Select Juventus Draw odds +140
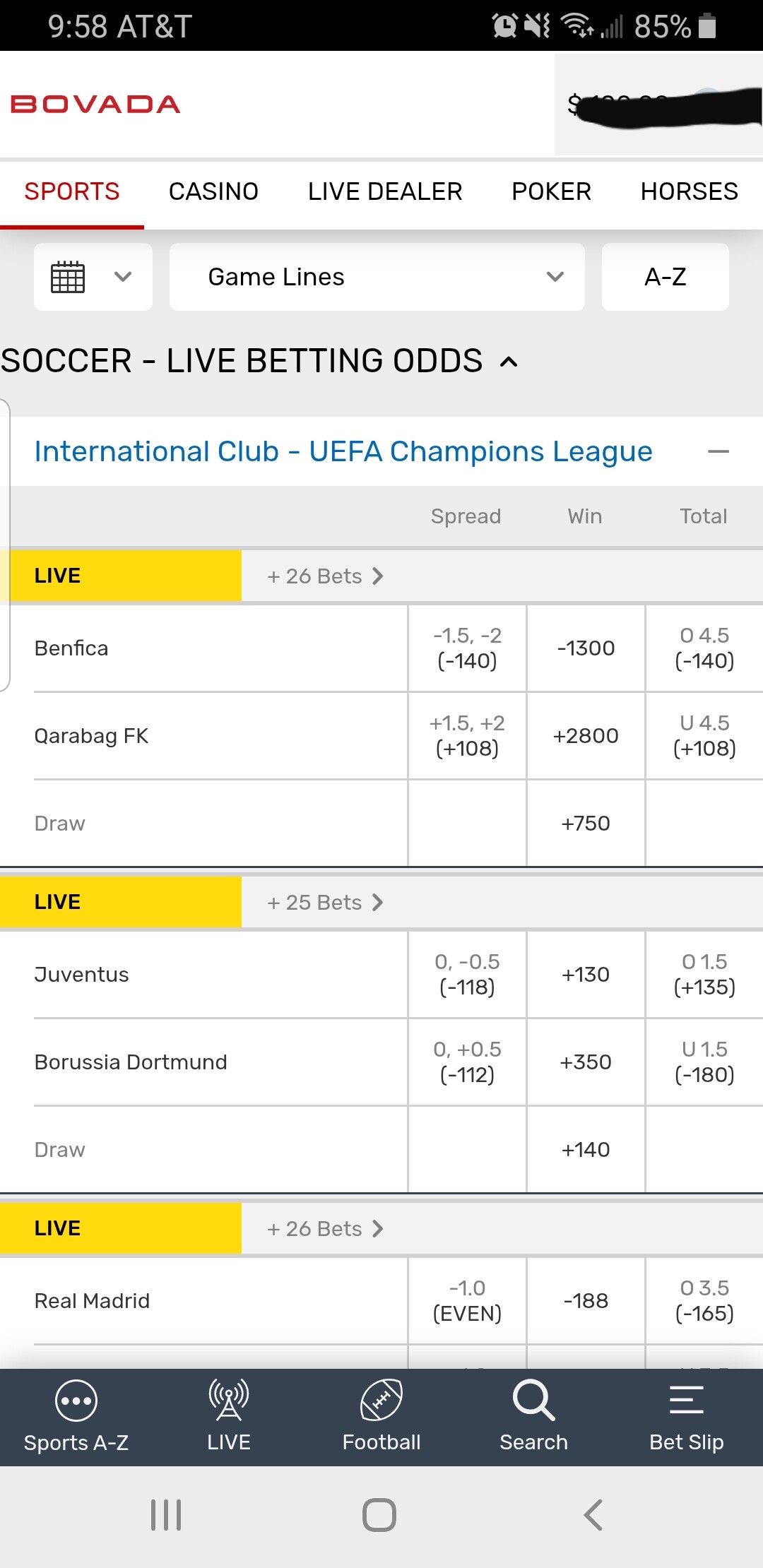Viewport: 763px width, 1568px height. pyautogui.click(x=586, y=1150)
